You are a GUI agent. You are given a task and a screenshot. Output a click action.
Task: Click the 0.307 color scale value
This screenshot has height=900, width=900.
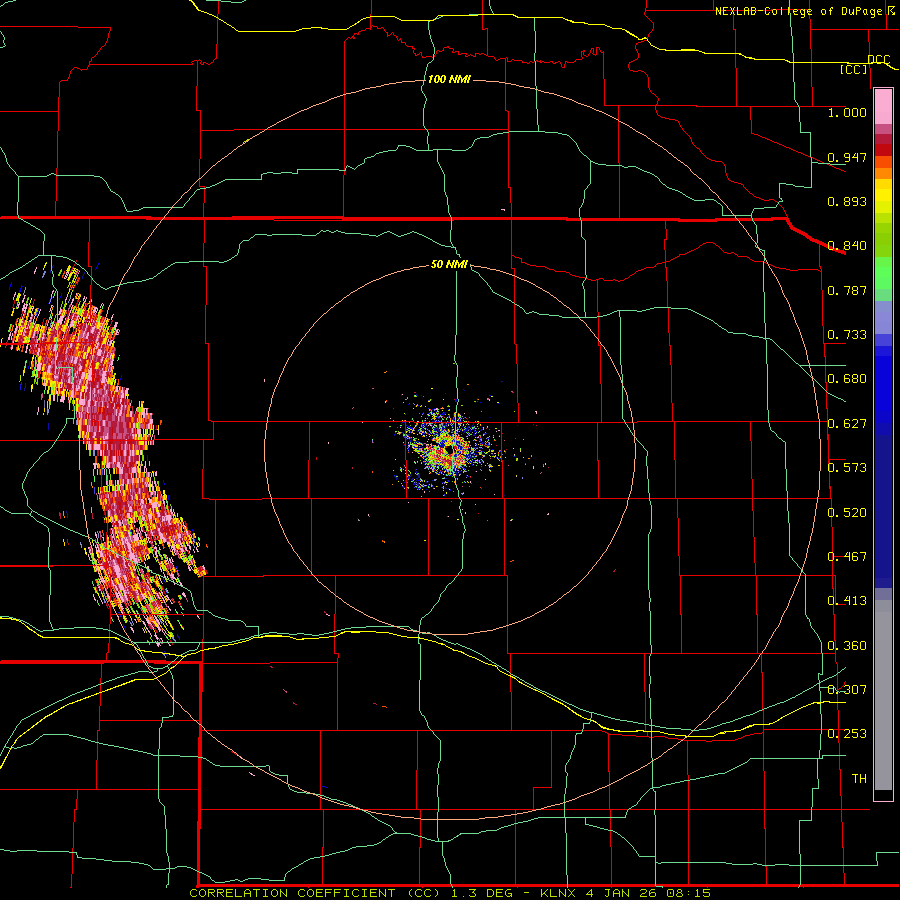click(847, 690)
